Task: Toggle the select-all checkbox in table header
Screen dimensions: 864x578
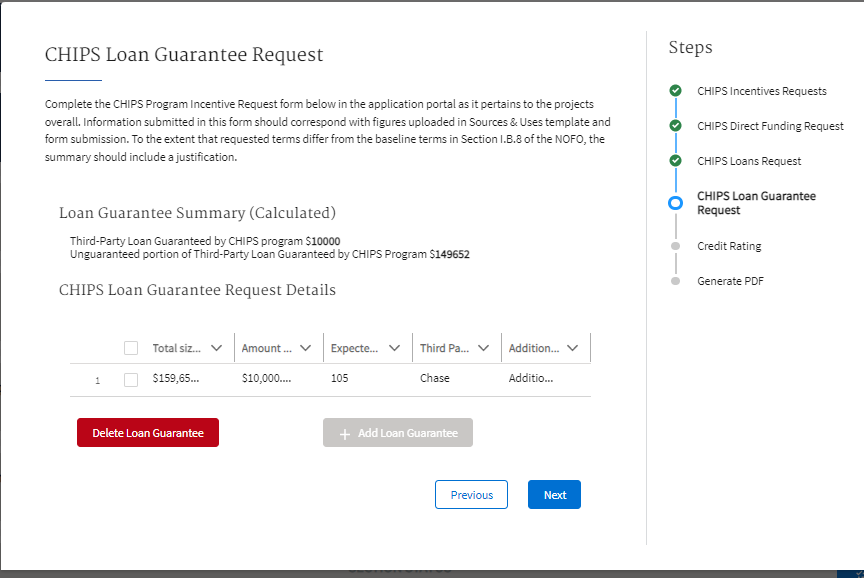Action: pyautogui.click(x=131, y=348)
